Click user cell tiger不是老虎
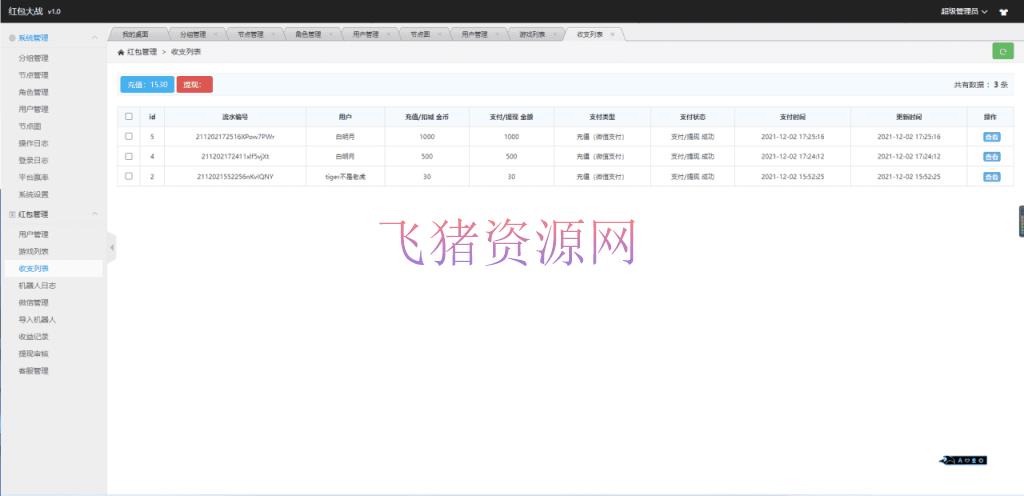Image resolution: width=1024 pixels, height=496 pixels. pos(345,177)
